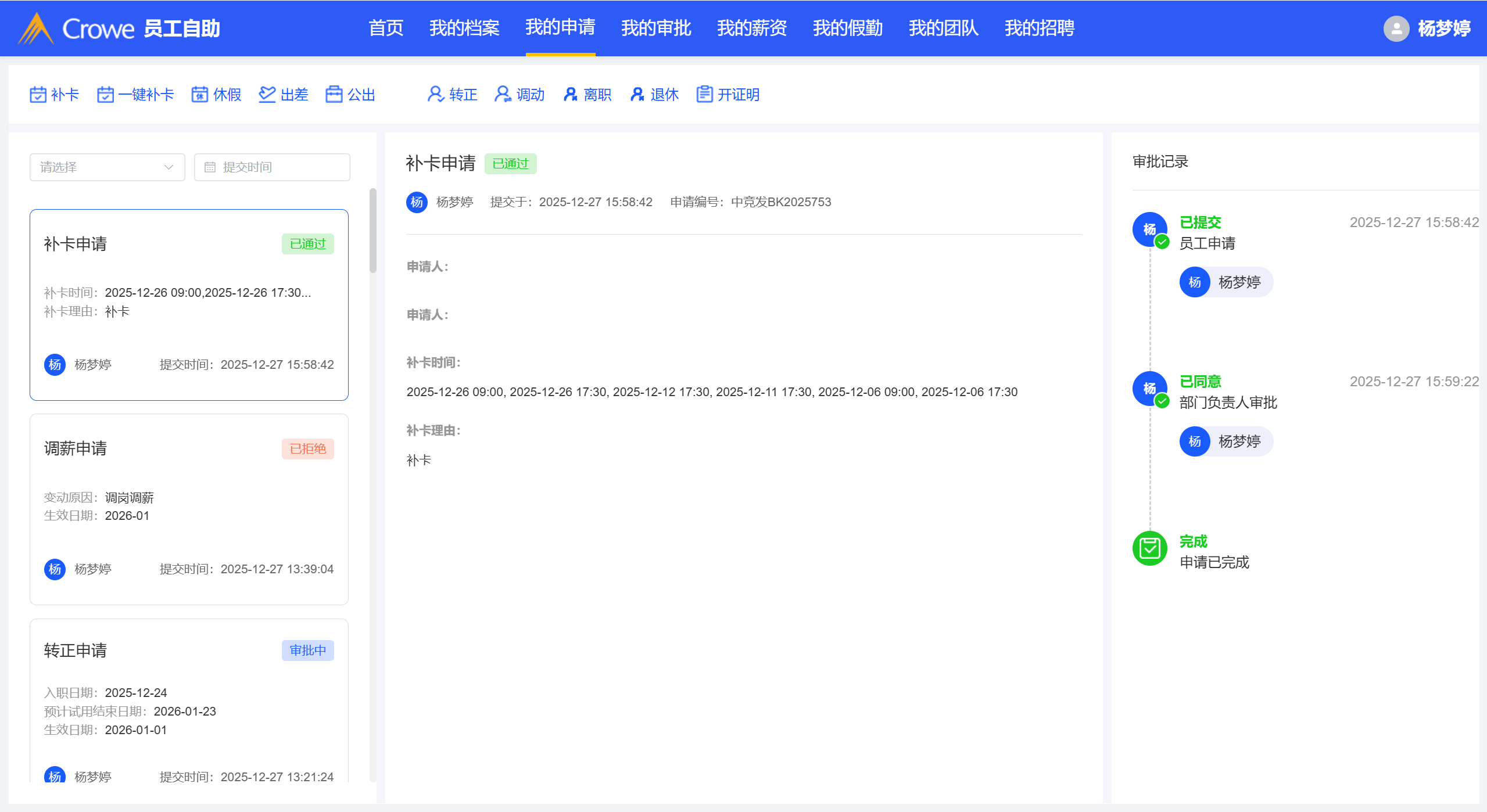Go to 我的薪资 navigation tab
The image size is (1487, 812).
click(751, 28)
